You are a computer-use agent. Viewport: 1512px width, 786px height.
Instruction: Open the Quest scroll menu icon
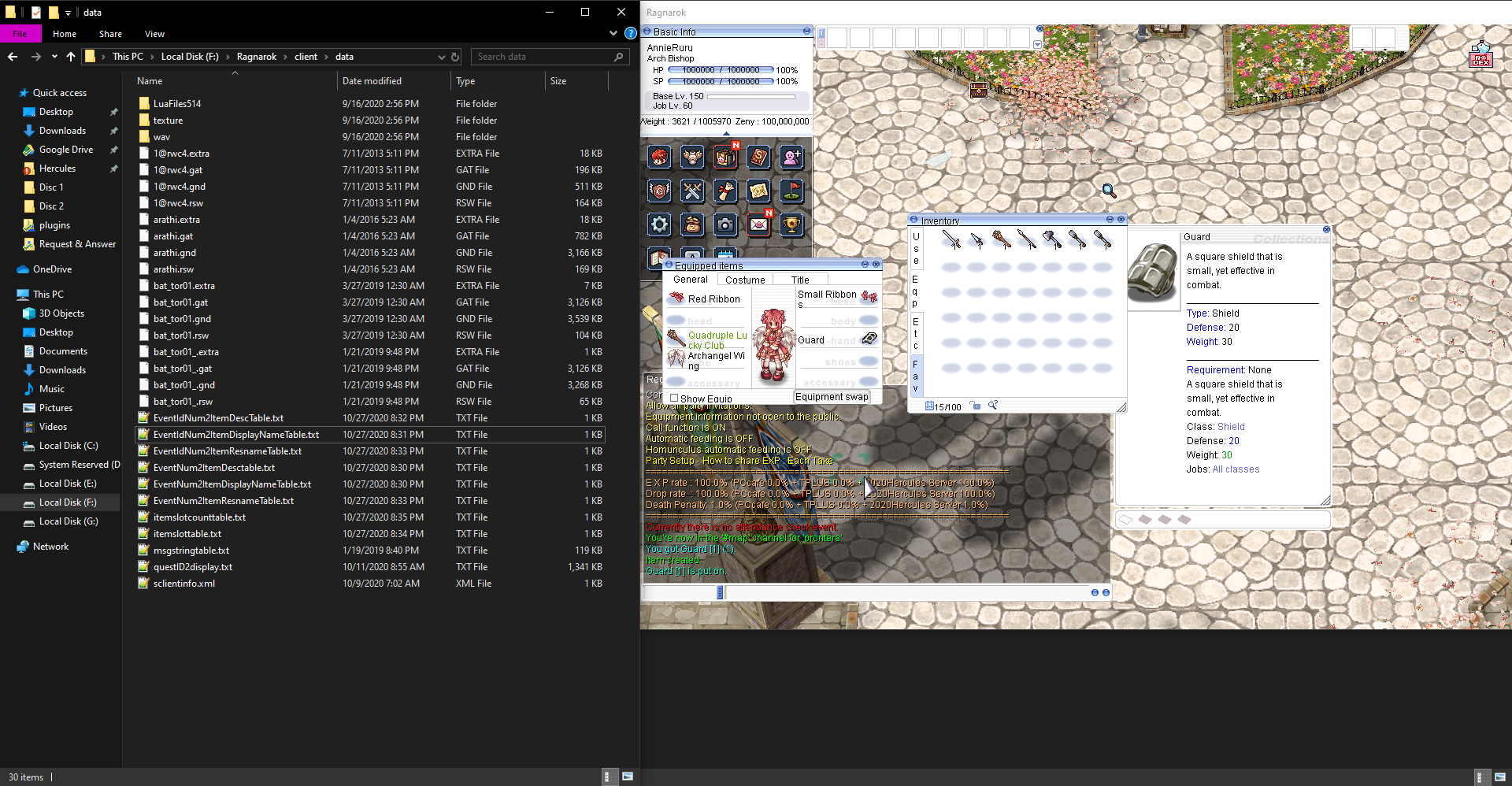pos(725,191)
